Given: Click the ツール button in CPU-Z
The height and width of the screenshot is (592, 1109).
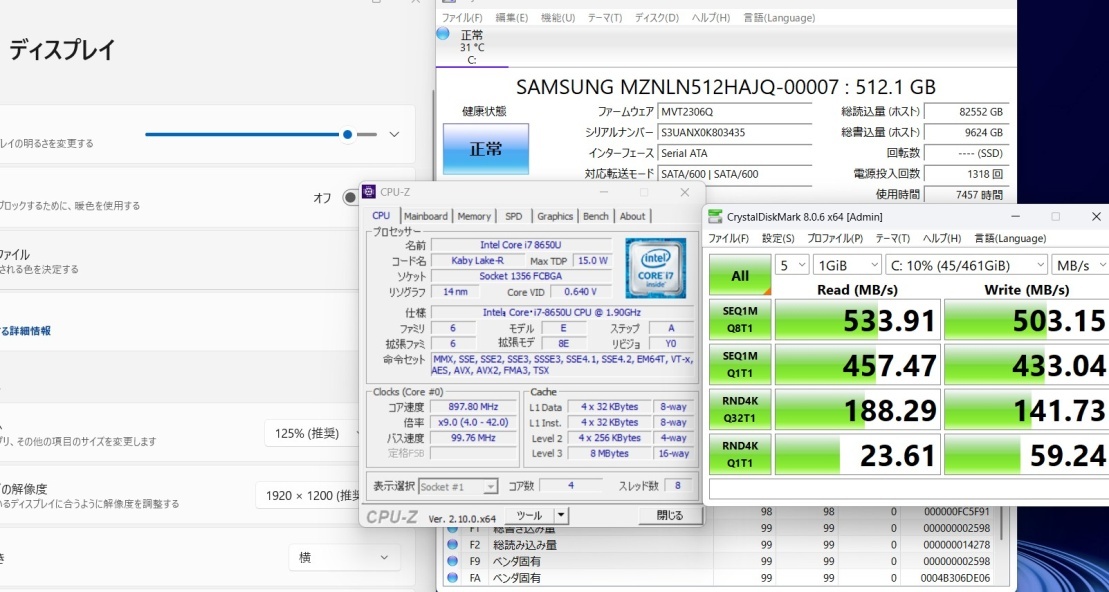Looking at the screenshot, I should click(529, 515).
